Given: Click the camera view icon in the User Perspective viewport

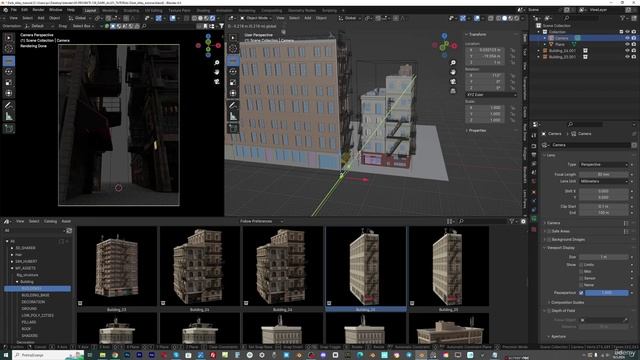Looking at the screenshot, I should [x=453, y=81].
